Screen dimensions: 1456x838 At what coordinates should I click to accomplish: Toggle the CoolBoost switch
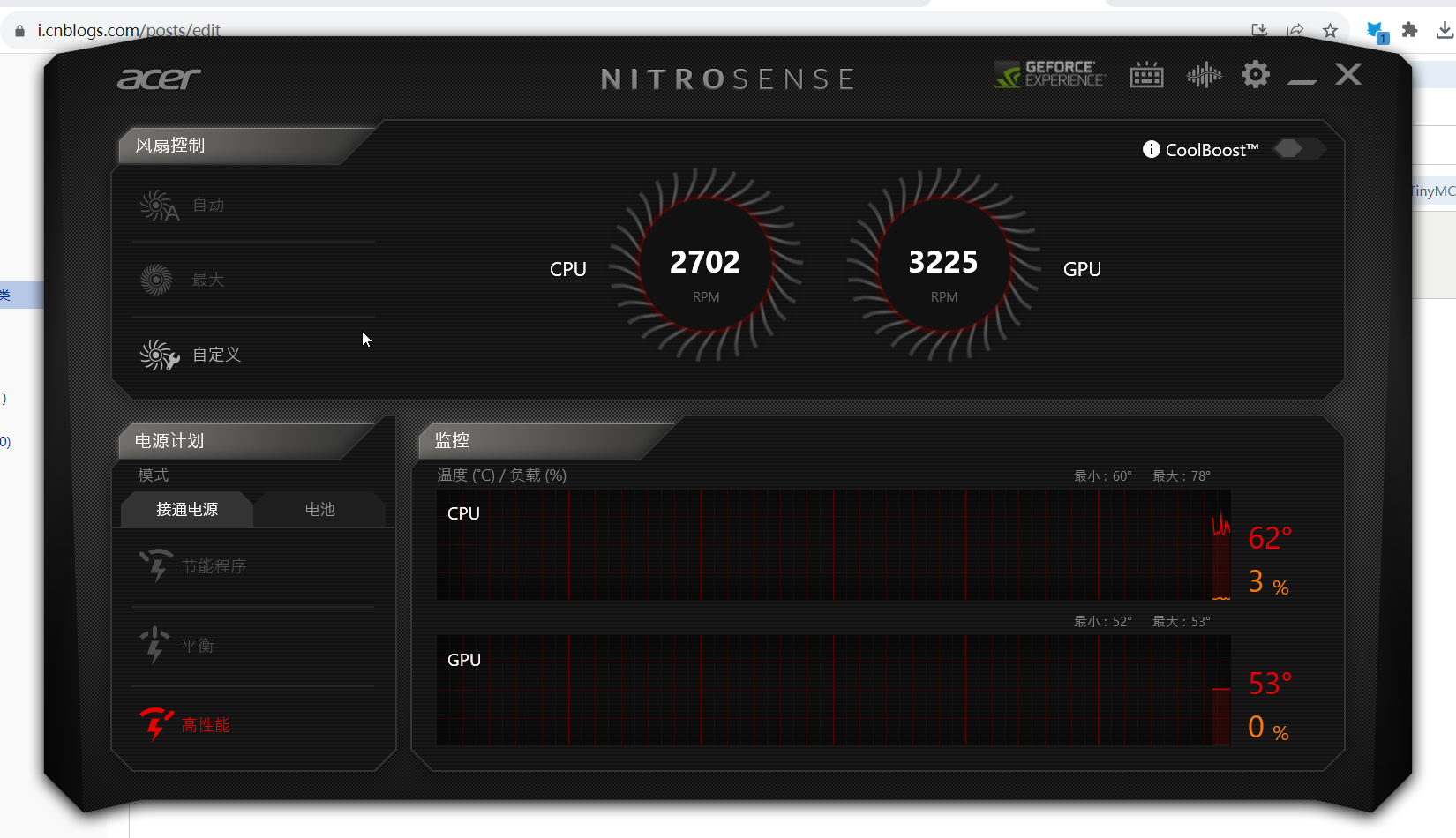tap(1298, 149)
